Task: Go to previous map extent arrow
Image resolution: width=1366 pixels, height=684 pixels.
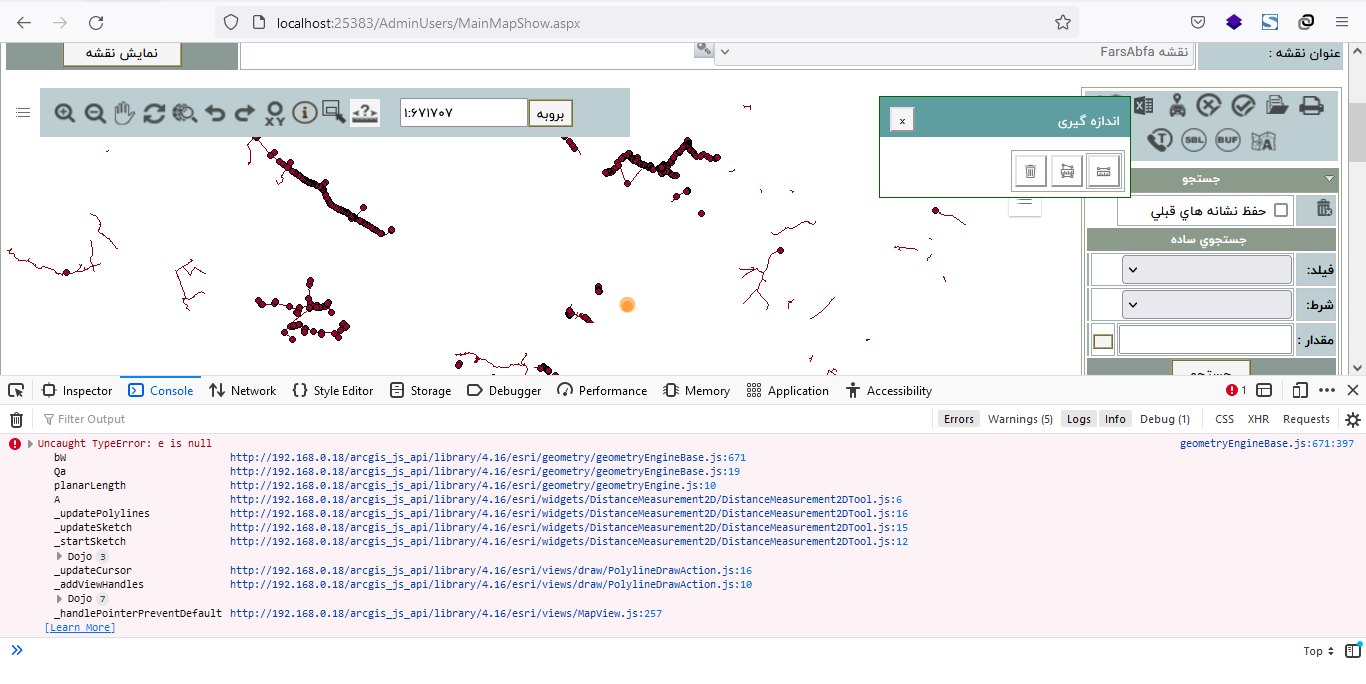Action: (x=215, y=113)
